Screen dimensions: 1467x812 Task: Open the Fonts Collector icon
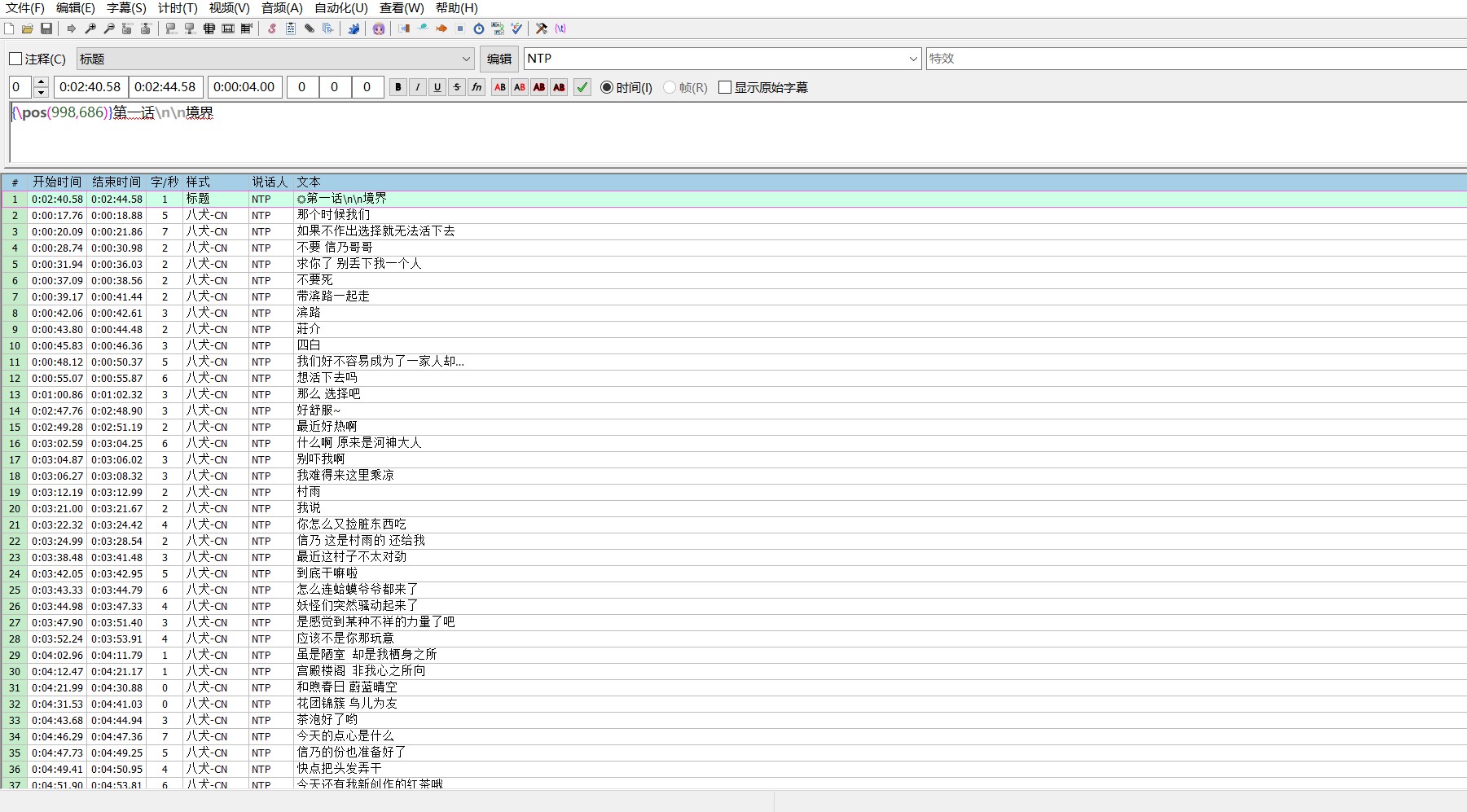[328, 29]
